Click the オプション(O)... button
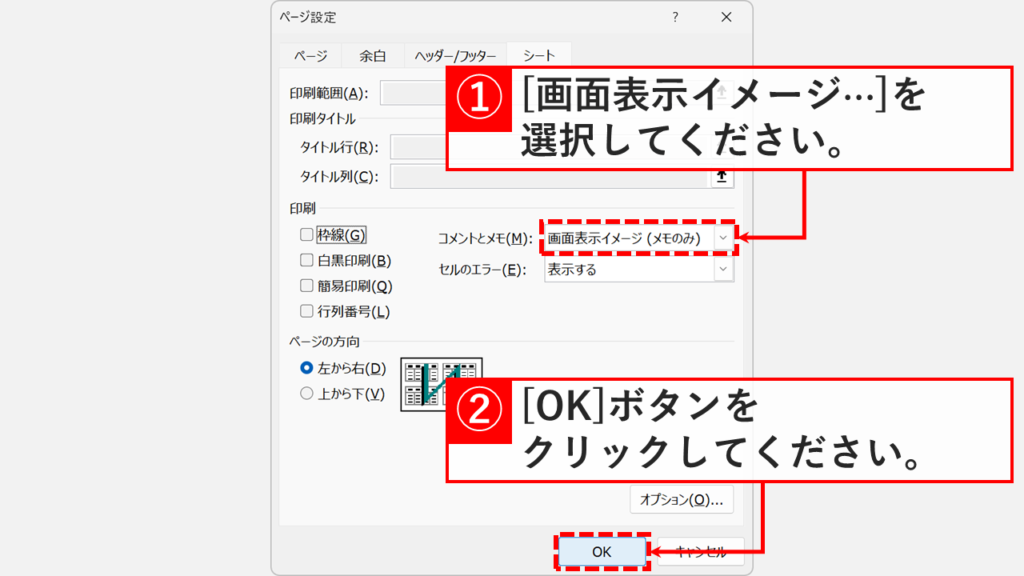The width and height of the screenshot is (1024, 576). pyautogui.click(x=682, y=500)
